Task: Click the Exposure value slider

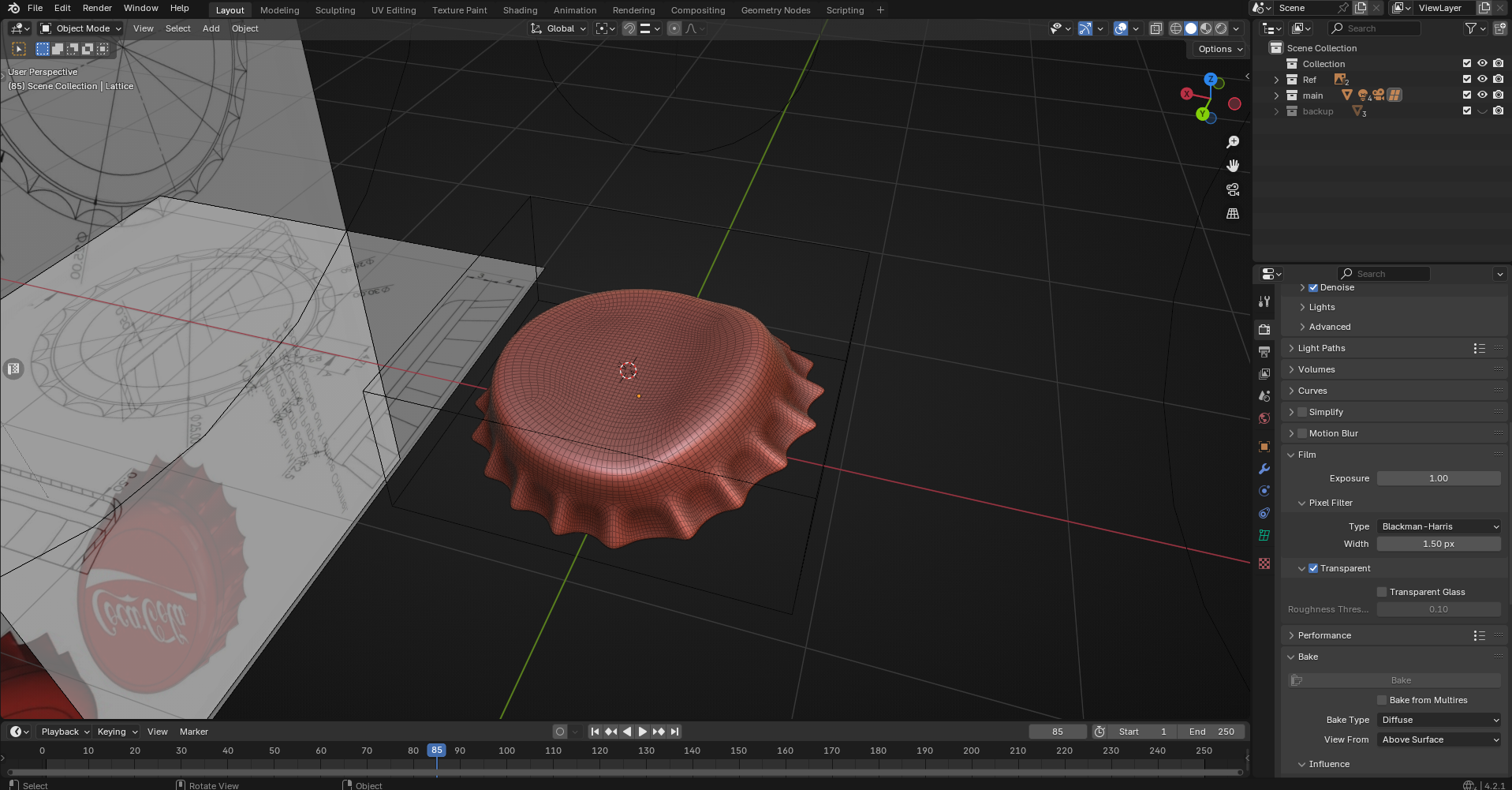Action: point(1439,478)
